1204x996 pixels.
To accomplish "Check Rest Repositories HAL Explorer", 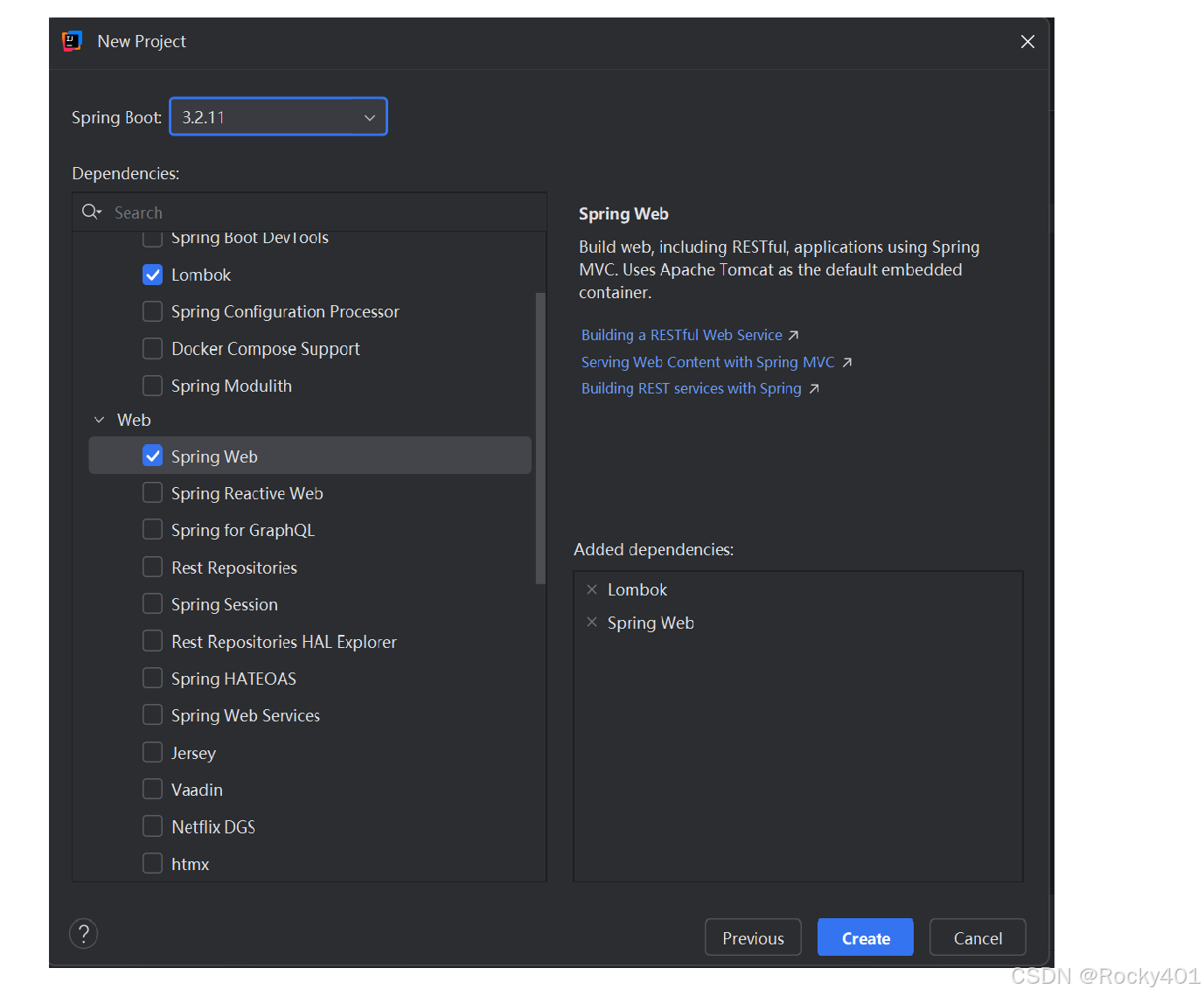I will coord(152,642).
